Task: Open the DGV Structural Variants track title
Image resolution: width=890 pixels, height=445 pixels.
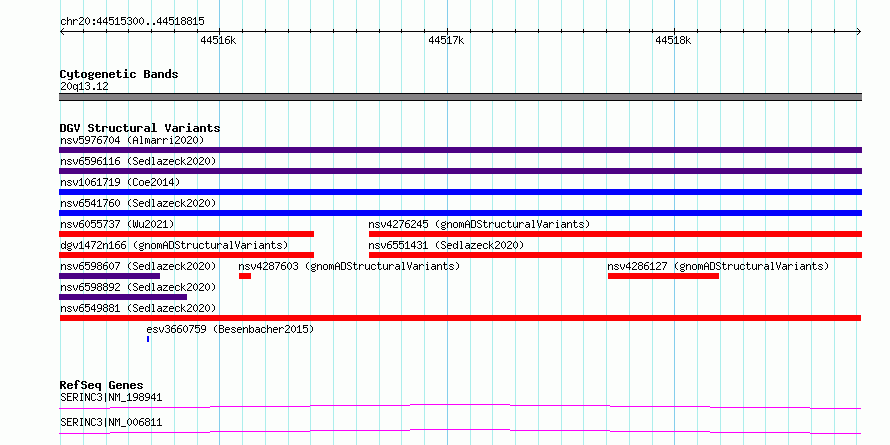Action: click(x=140, y=128)
